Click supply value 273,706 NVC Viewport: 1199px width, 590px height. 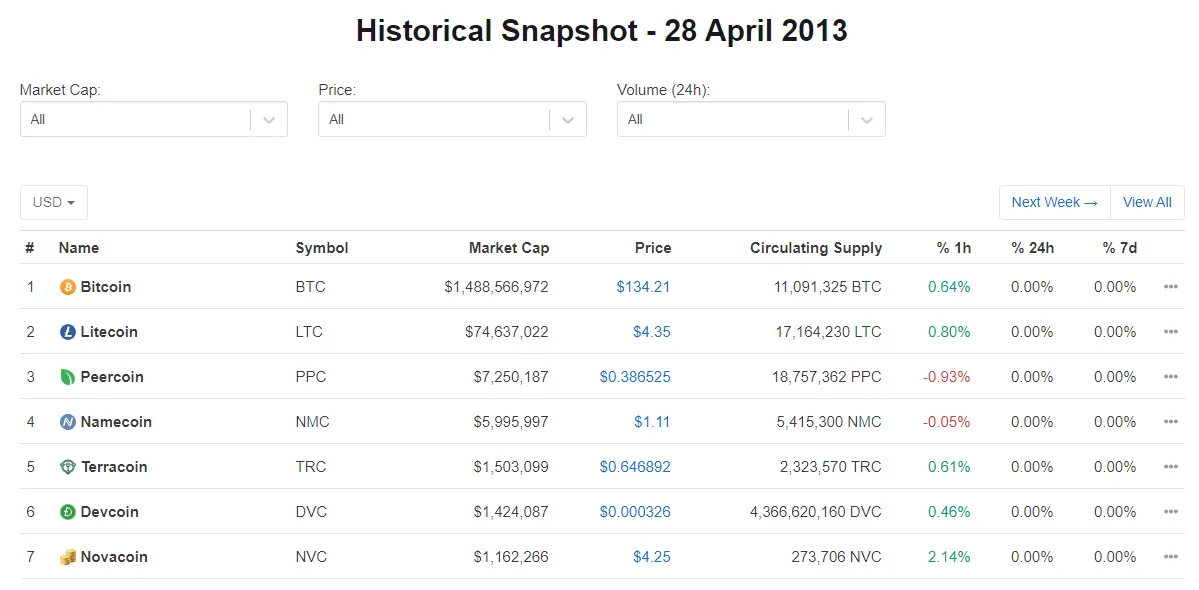[x=837, y=557]
